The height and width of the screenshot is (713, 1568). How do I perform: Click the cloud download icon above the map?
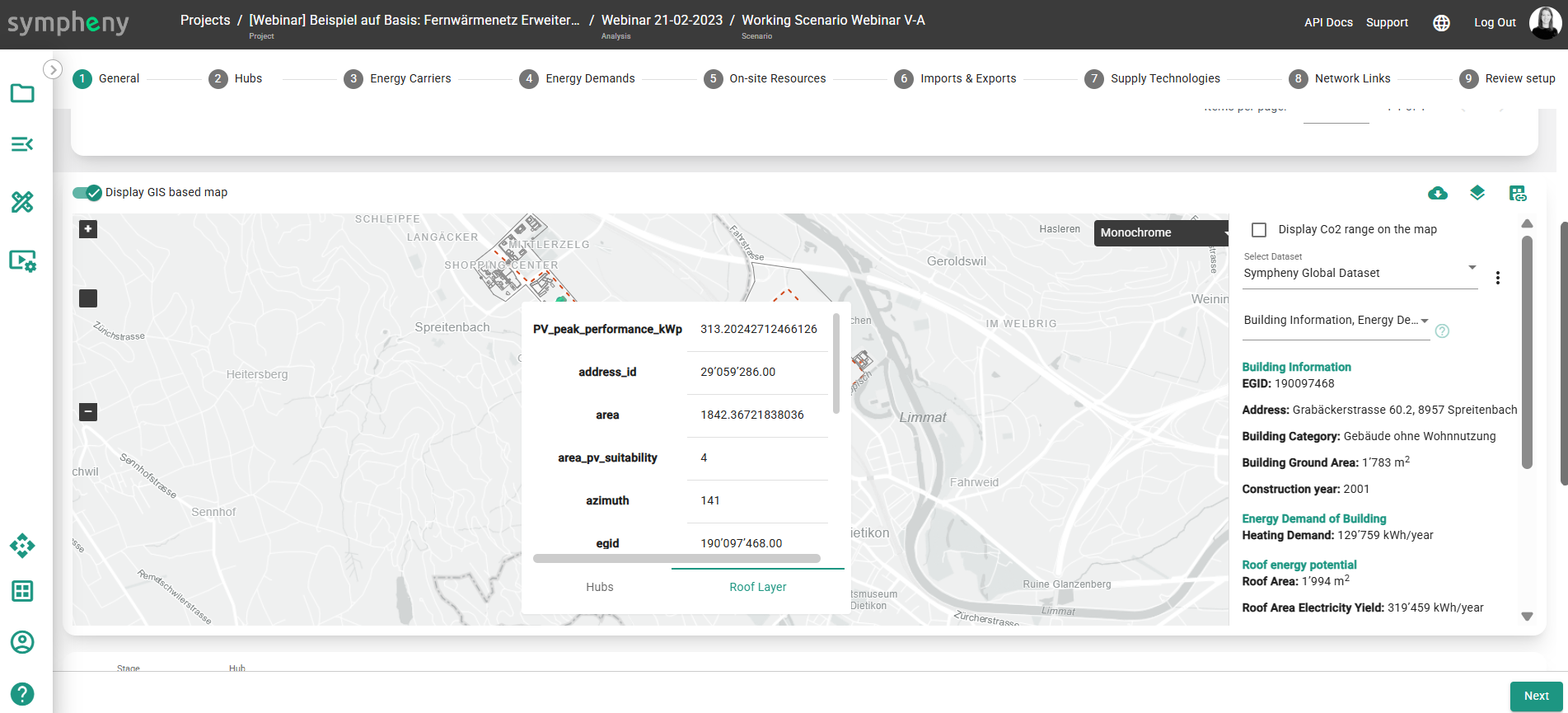(x=1437, y=193)
